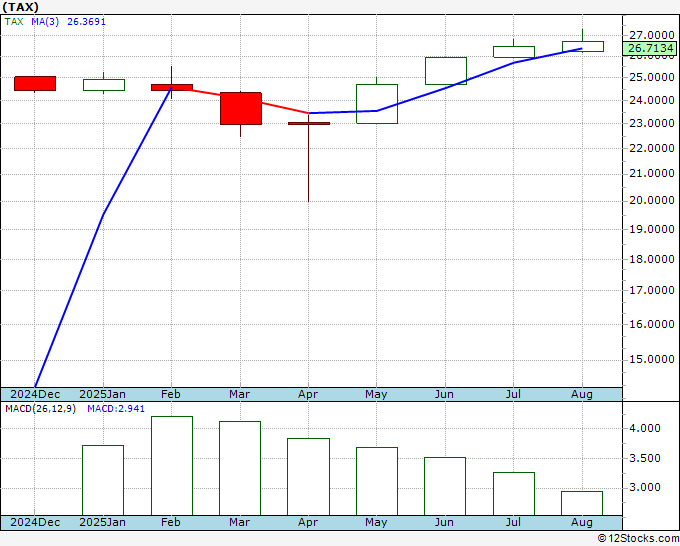680x546 pixels.
Task: Click the 27.0000 price axis label
Action: point(651,36)
